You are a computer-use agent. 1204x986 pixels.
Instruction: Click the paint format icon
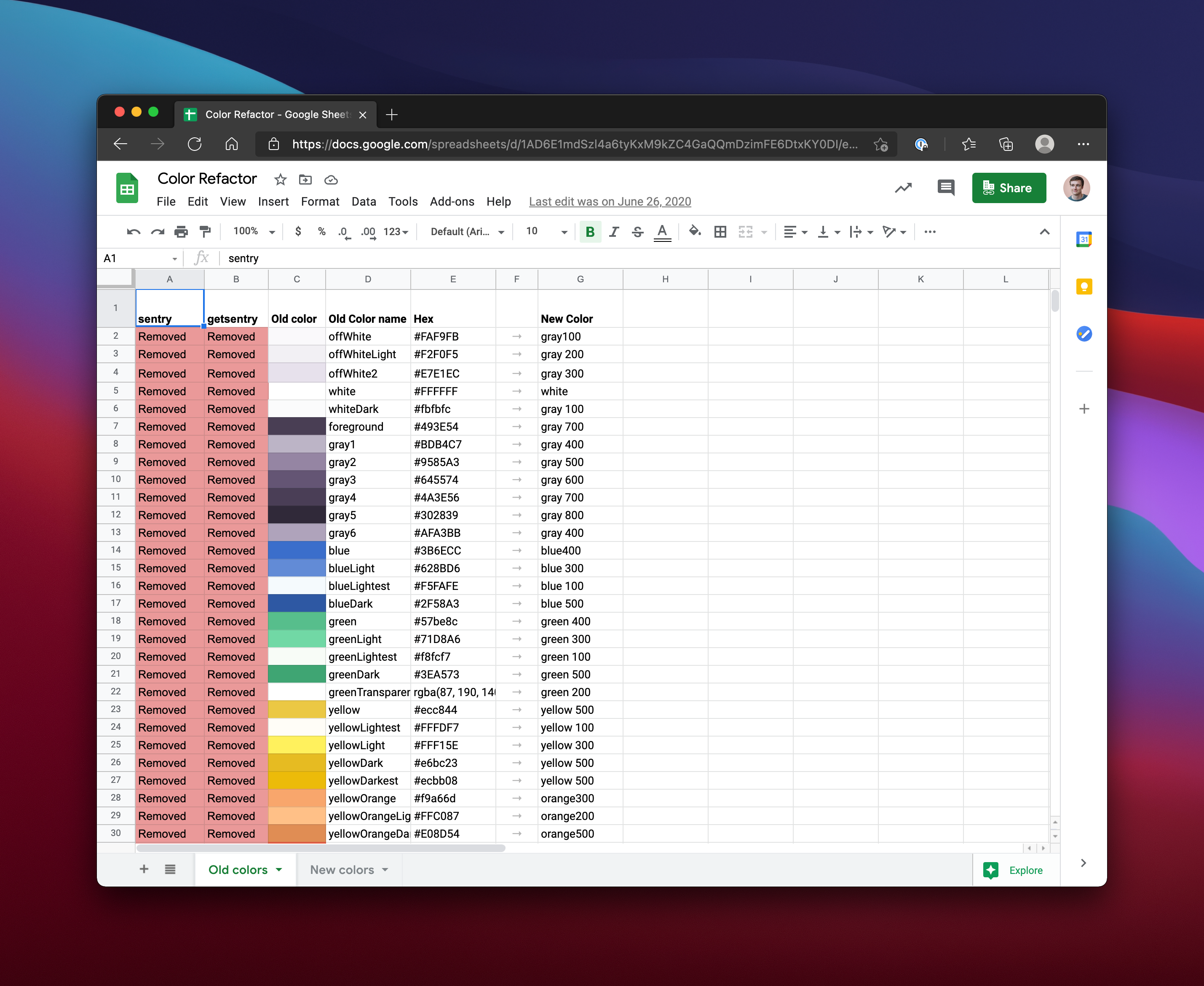coord(205,232)
